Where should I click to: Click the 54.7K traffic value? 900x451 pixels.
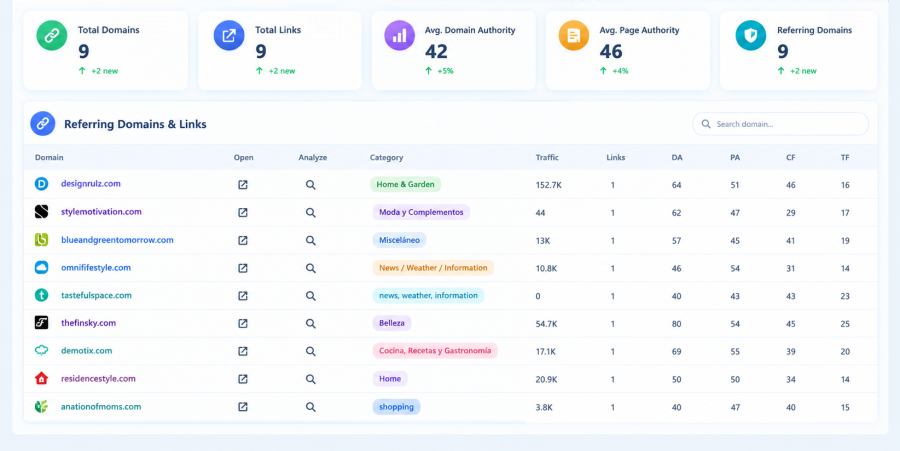pos(546,324)
